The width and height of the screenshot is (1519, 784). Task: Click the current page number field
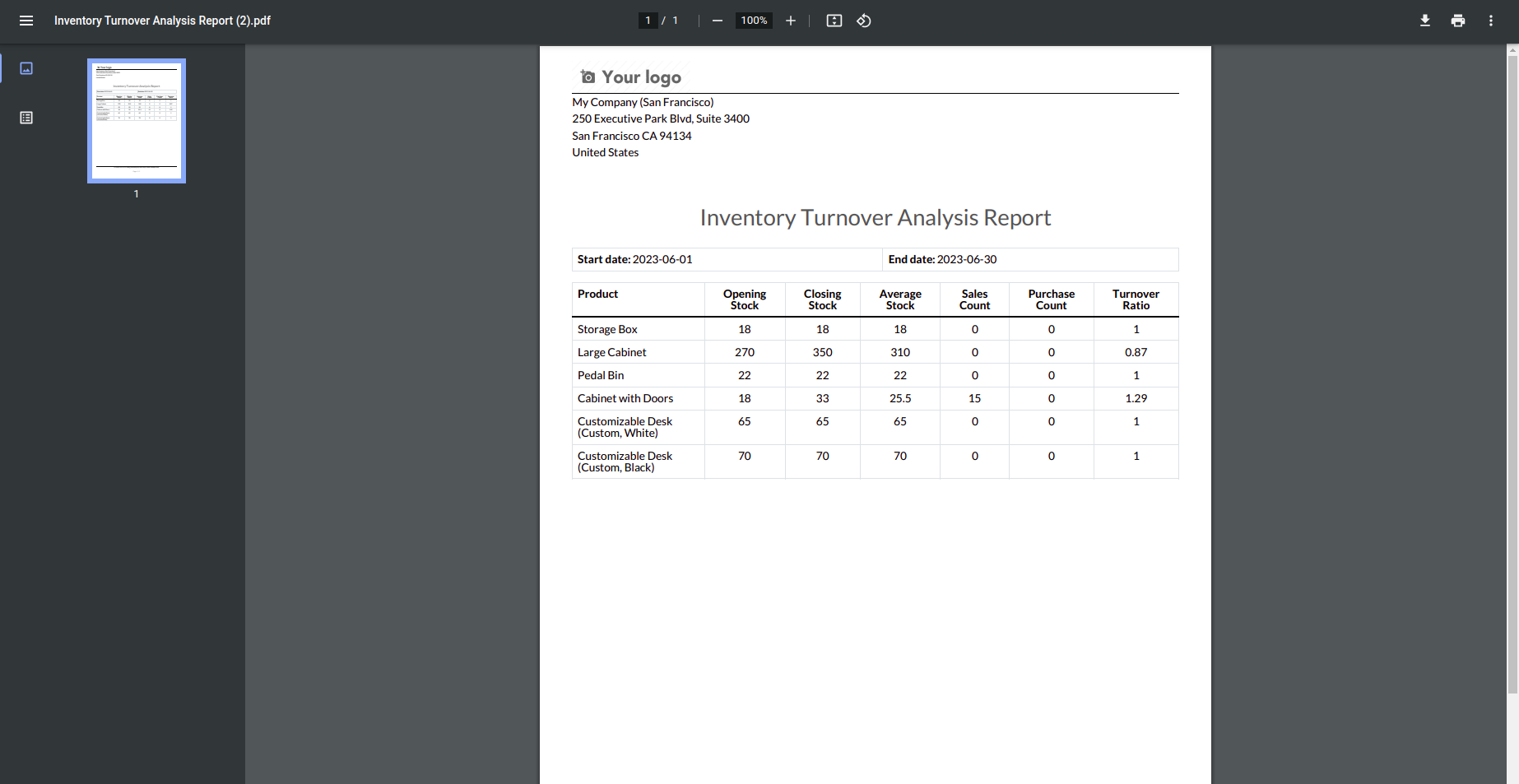648,21
